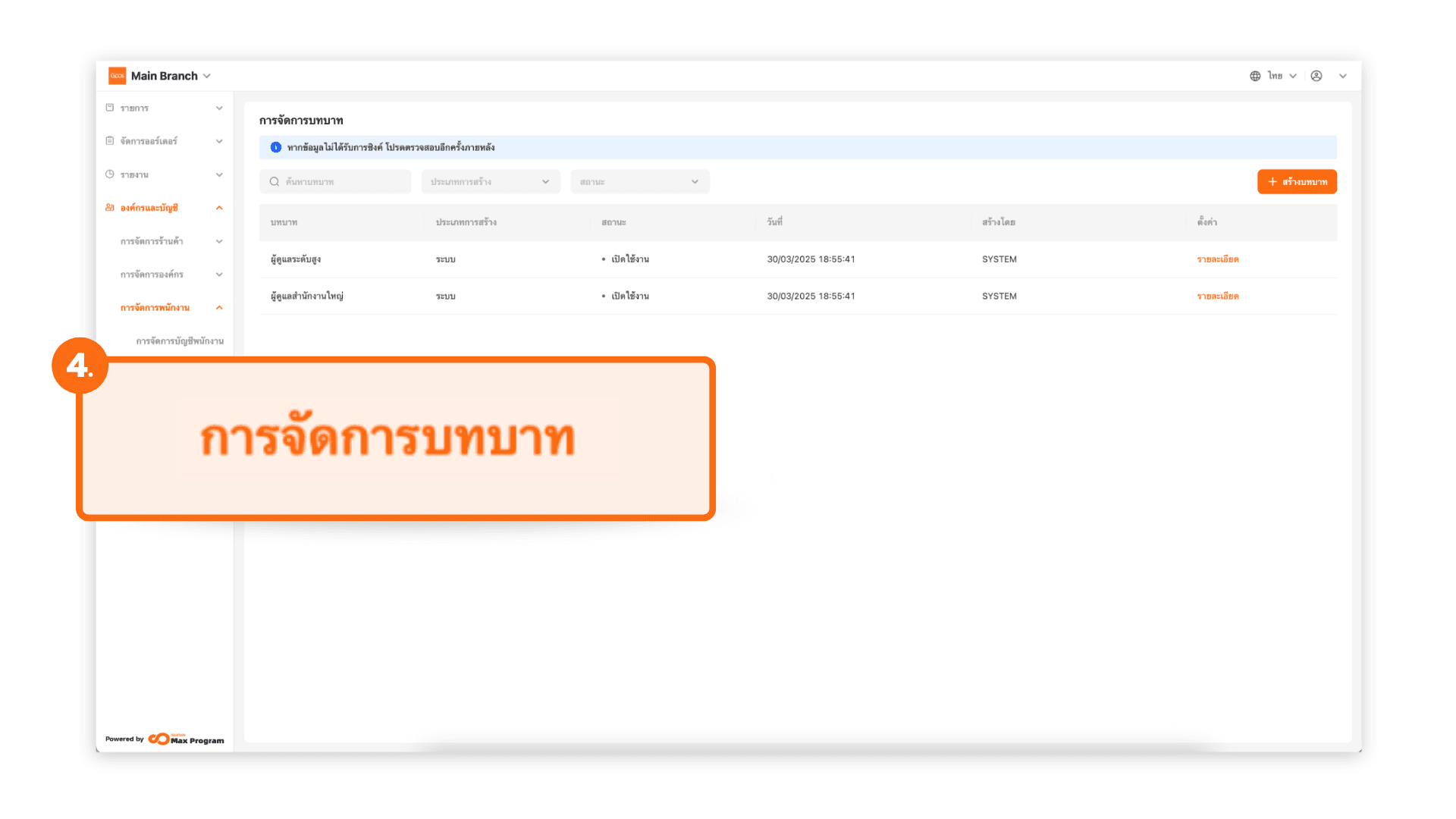This screenshot has height=819, width=1456.
Task: Click the รายการ sidebar icon
Action: pyautogui.click(x=110, y=108)
